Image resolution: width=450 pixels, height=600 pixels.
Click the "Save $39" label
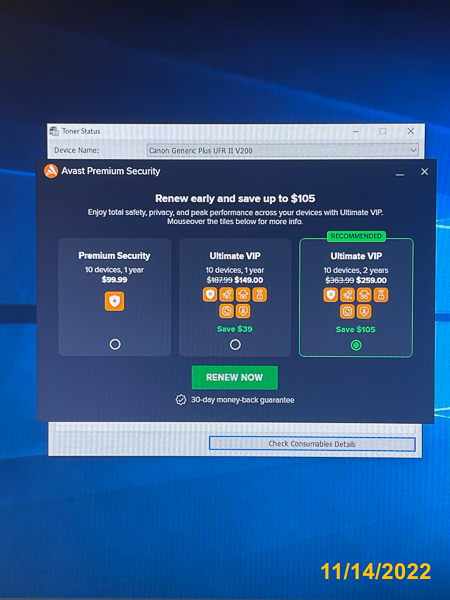(235, 329)
